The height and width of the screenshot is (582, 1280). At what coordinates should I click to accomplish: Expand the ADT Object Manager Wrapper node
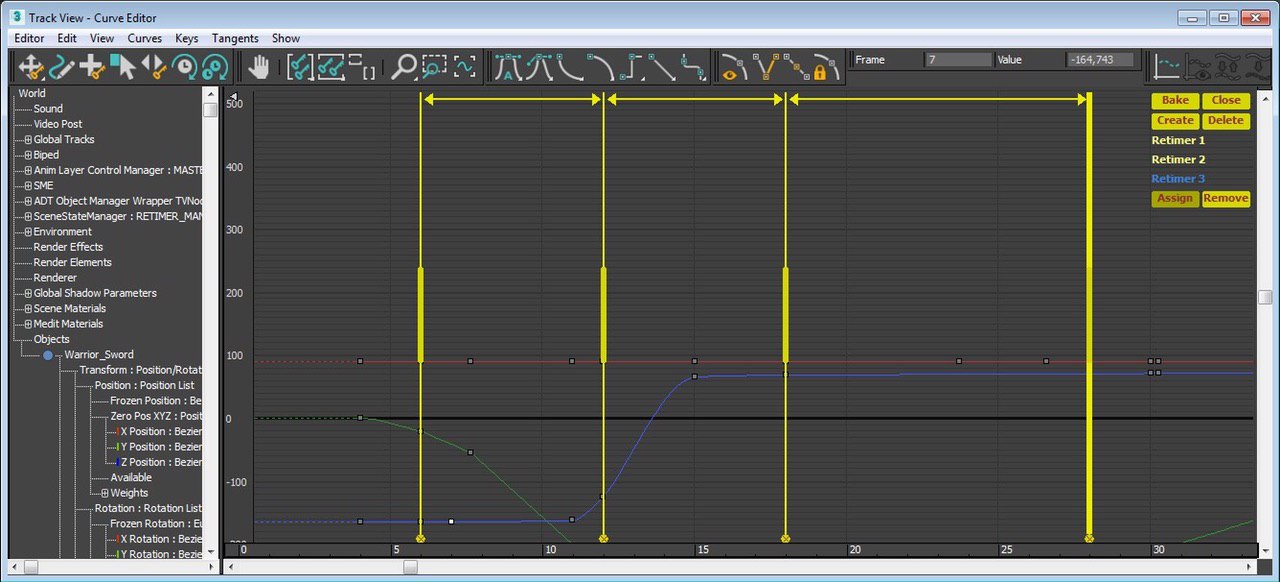28,201
